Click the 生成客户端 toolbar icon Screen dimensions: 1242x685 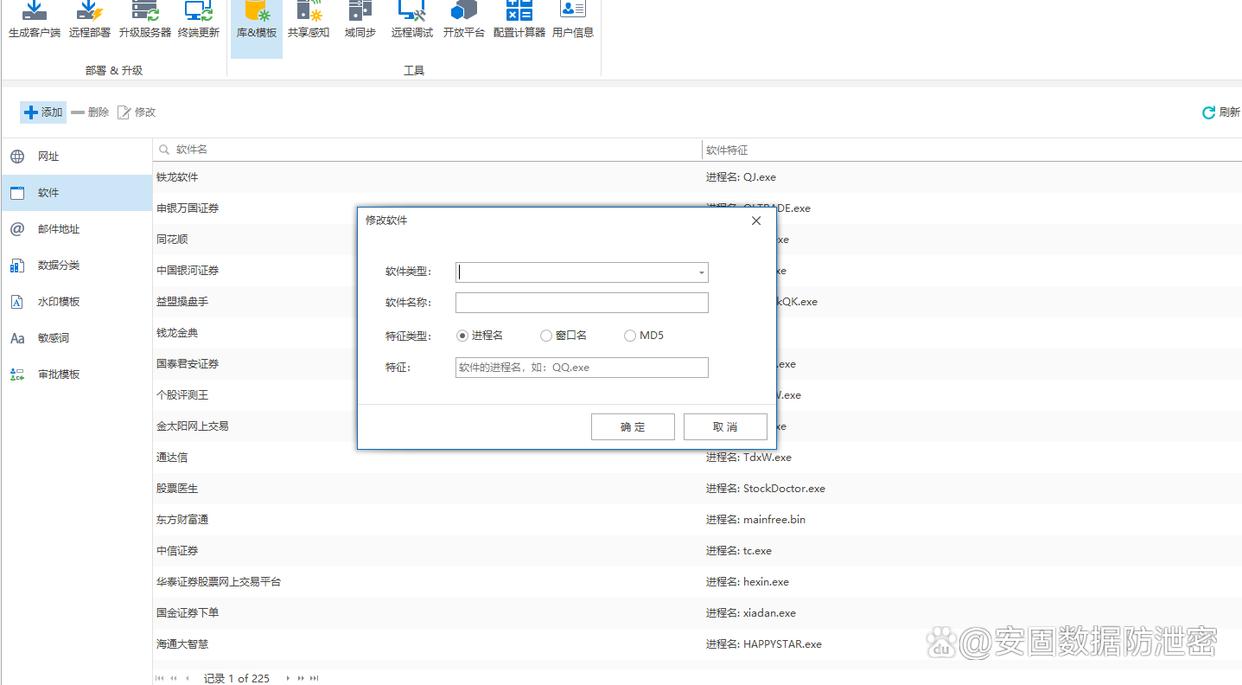click(34, 14)
